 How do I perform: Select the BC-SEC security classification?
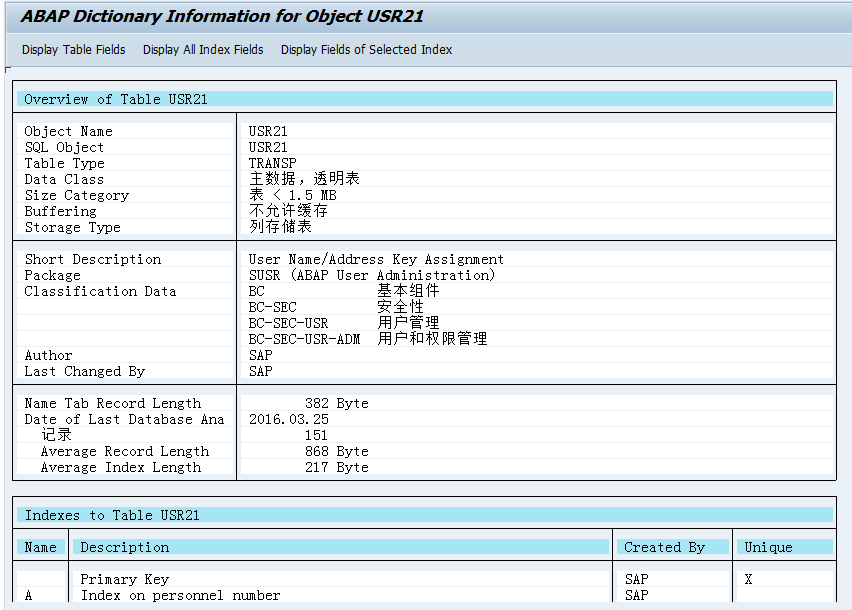coord(271,307)
